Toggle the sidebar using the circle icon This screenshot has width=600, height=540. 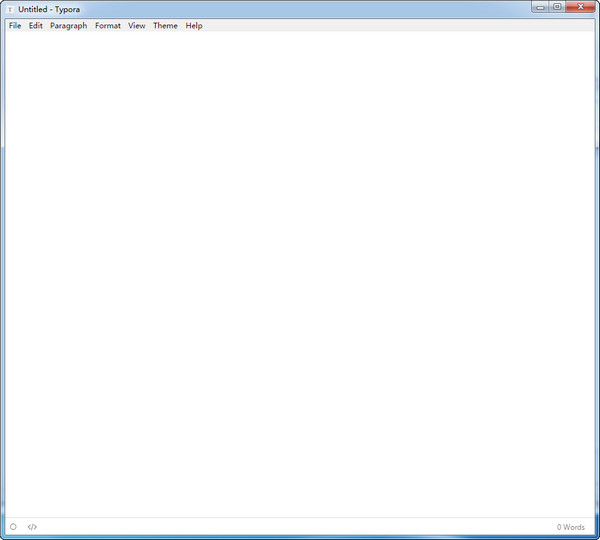[13, 527]
